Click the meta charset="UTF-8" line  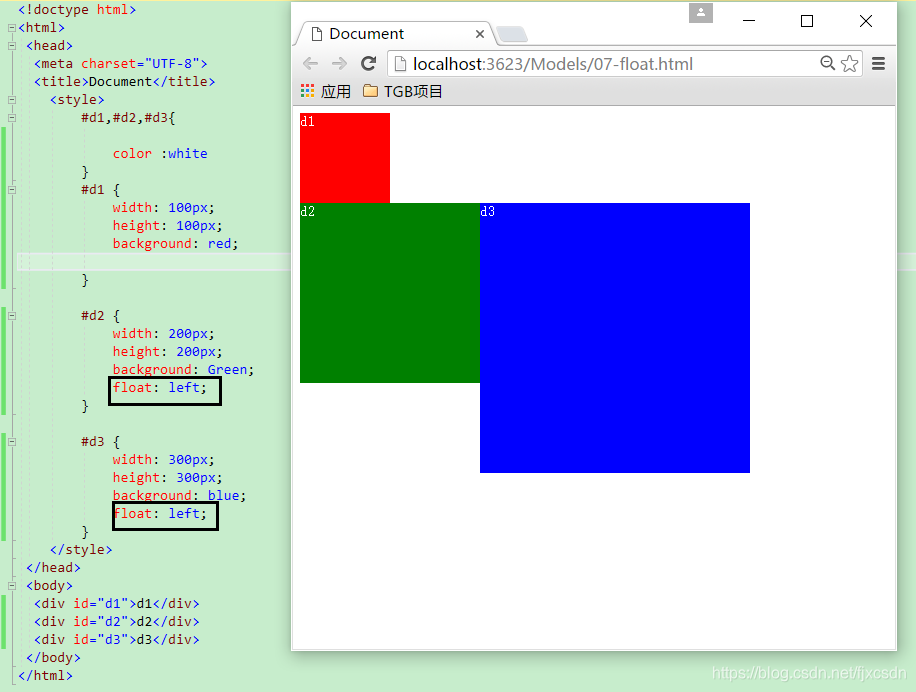tap(121, 64)
